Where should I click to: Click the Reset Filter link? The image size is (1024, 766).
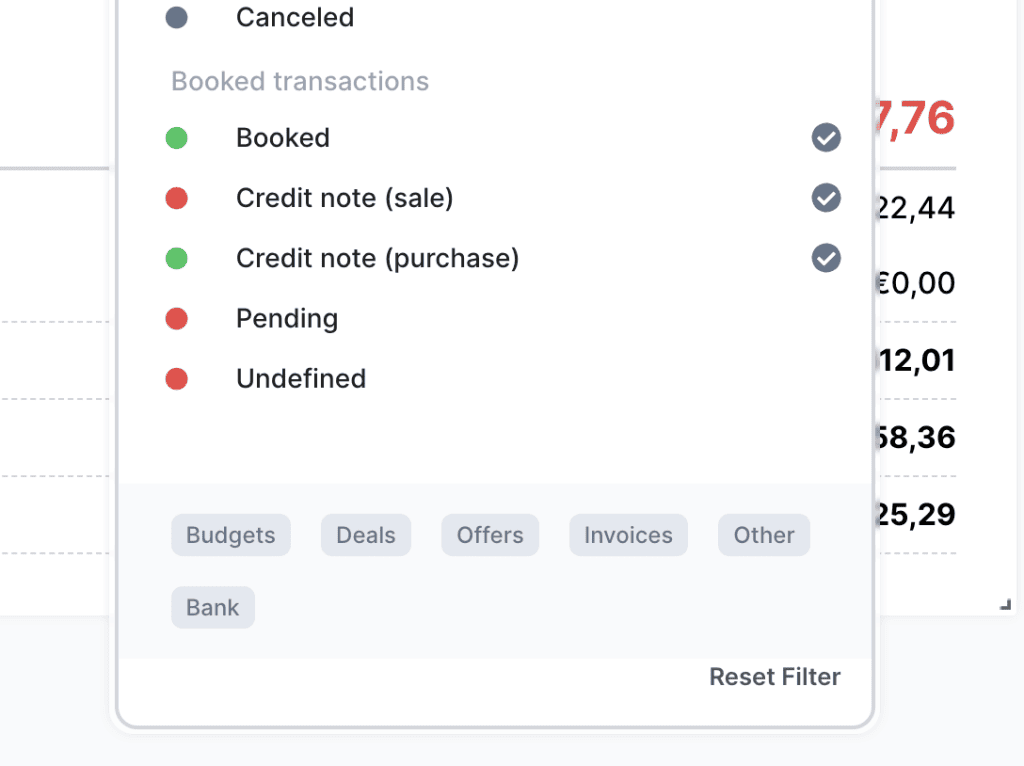pos(775,677)
